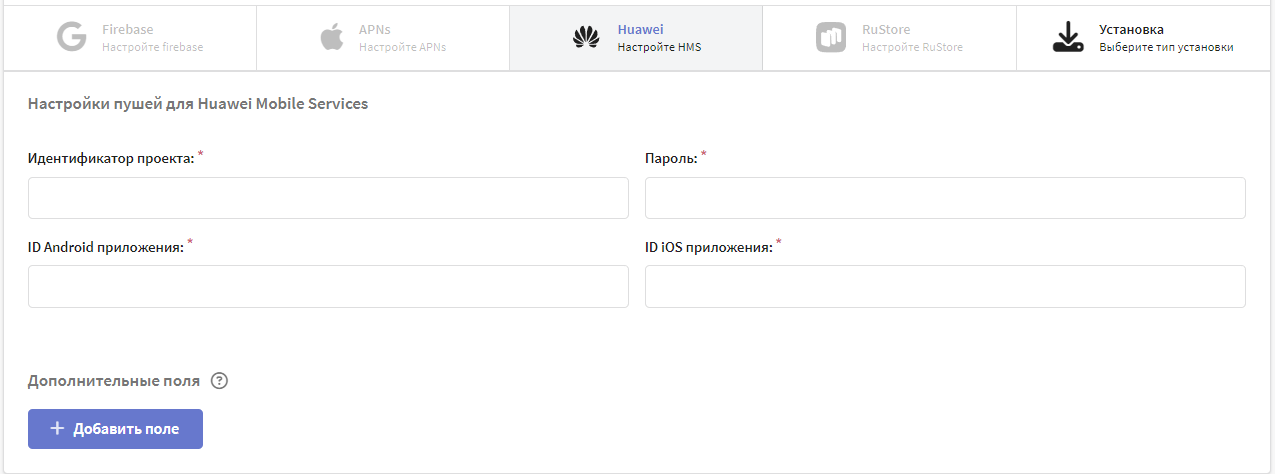The height and width of the screenshot is (474, 1275).
Task: Click the Настройте RuStore subtitle text
Action: point(913,47)
